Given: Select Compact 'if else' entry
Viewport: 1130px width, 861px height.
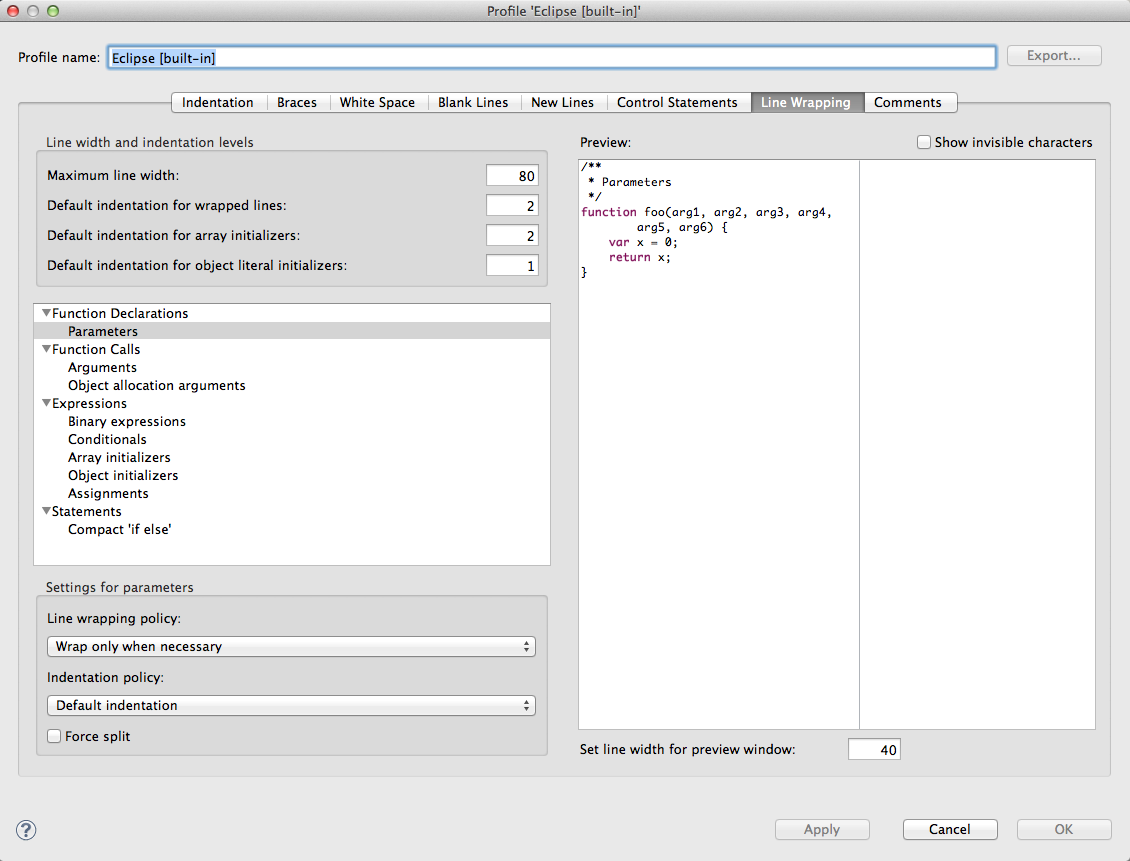Looking at the screenshot, I should coord(120,530).
